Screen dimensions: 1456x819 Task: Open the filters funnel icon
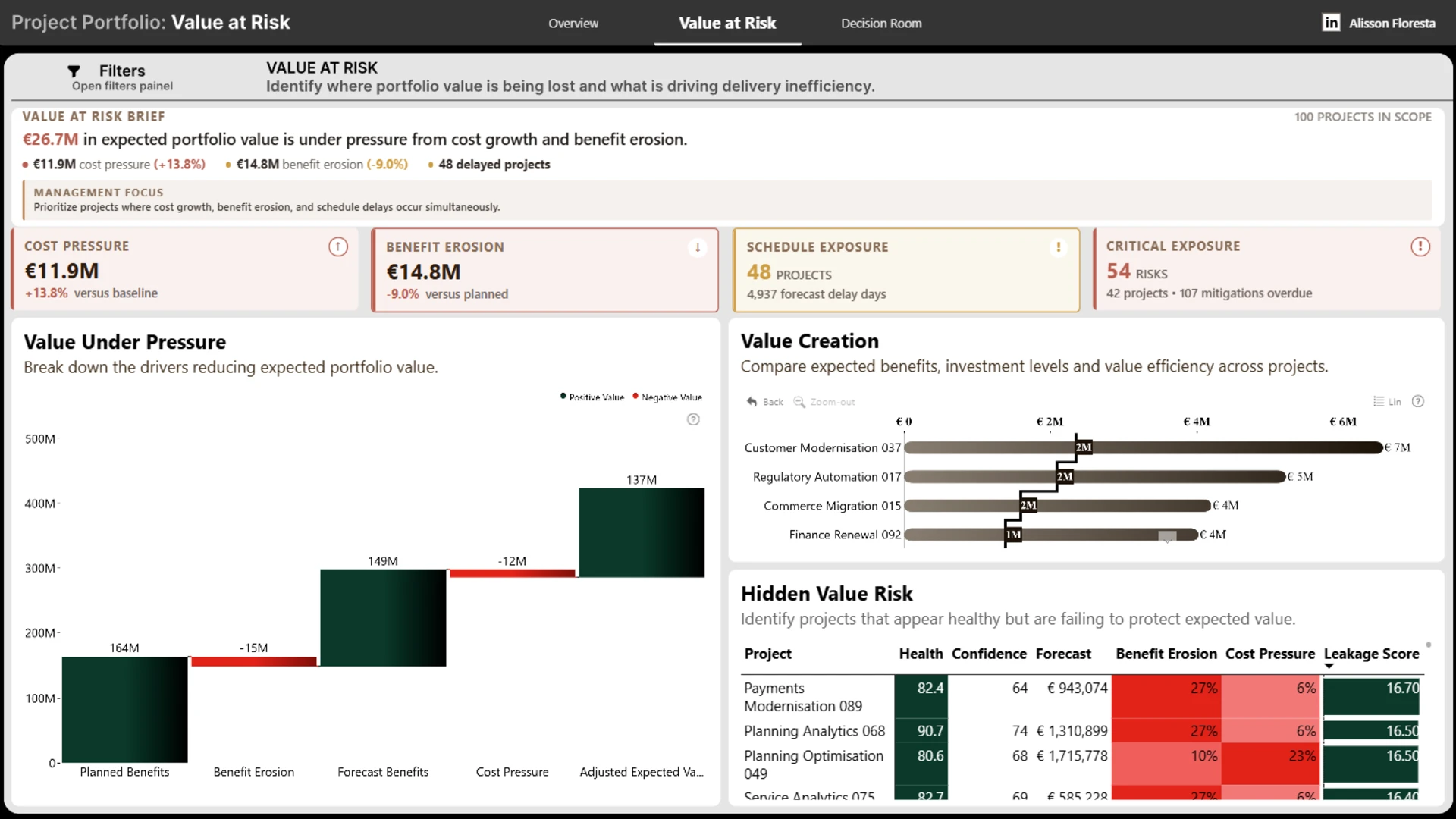point(74,71)
